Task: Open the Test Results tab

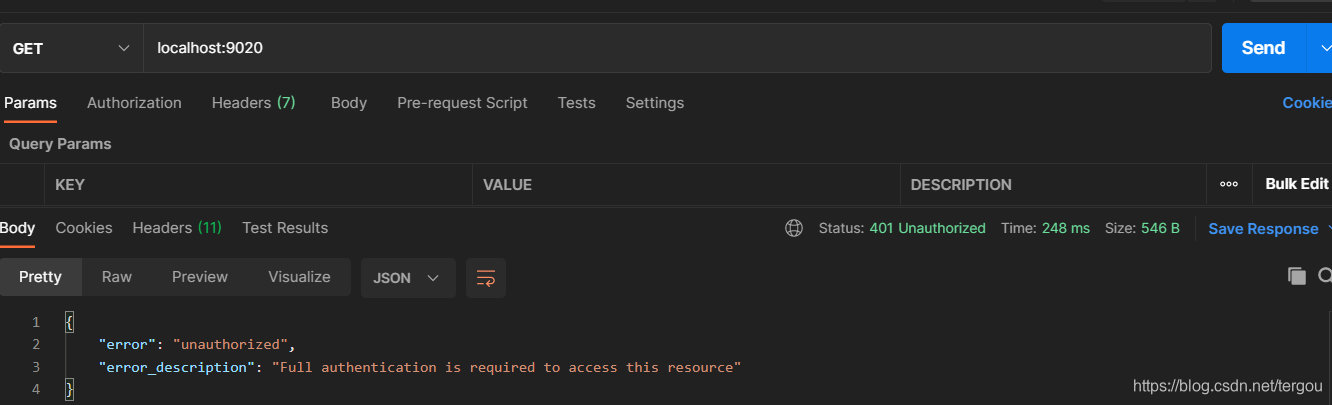Action: coord(285,228)
